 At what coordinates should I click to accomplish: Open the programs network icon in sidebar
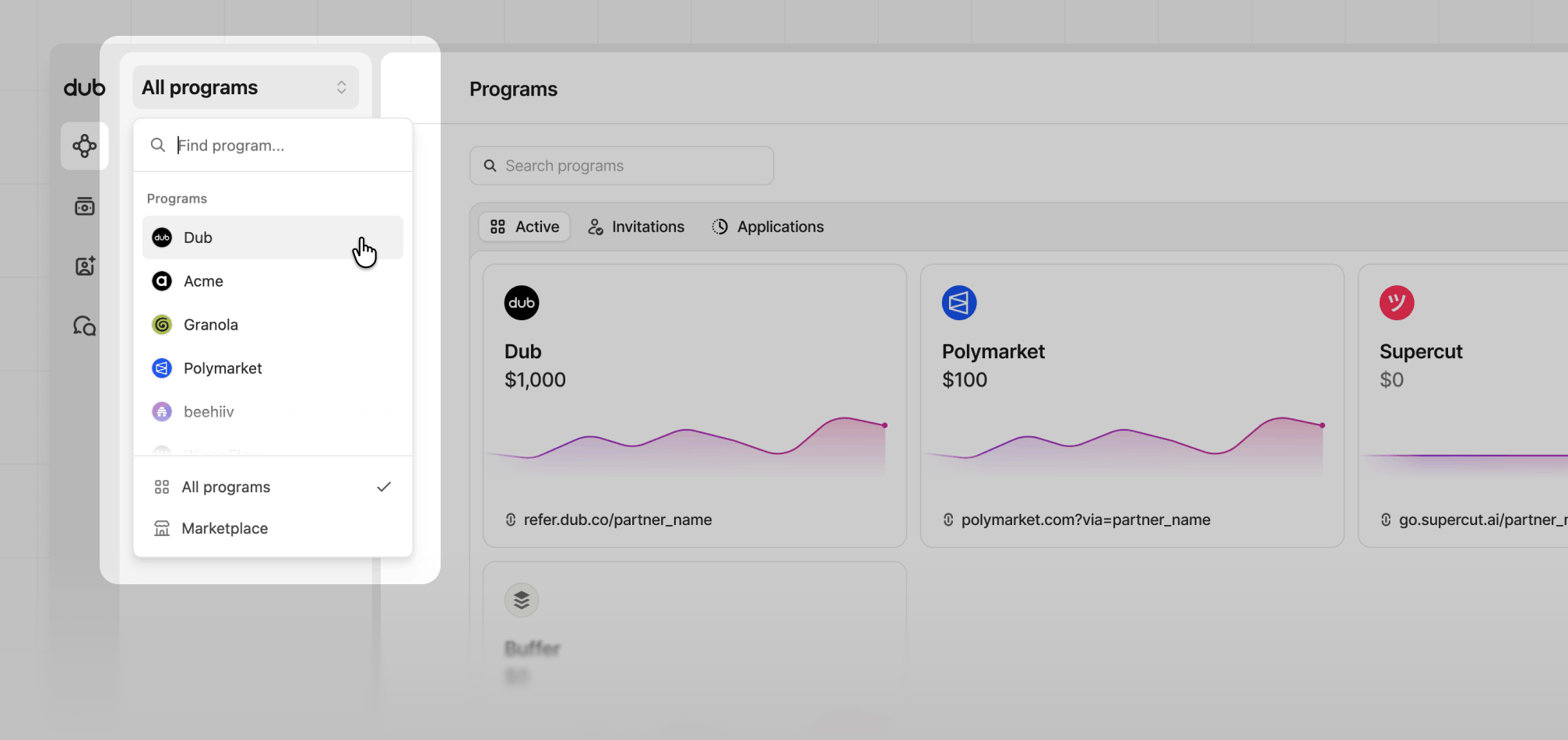(x=84, y=146)
